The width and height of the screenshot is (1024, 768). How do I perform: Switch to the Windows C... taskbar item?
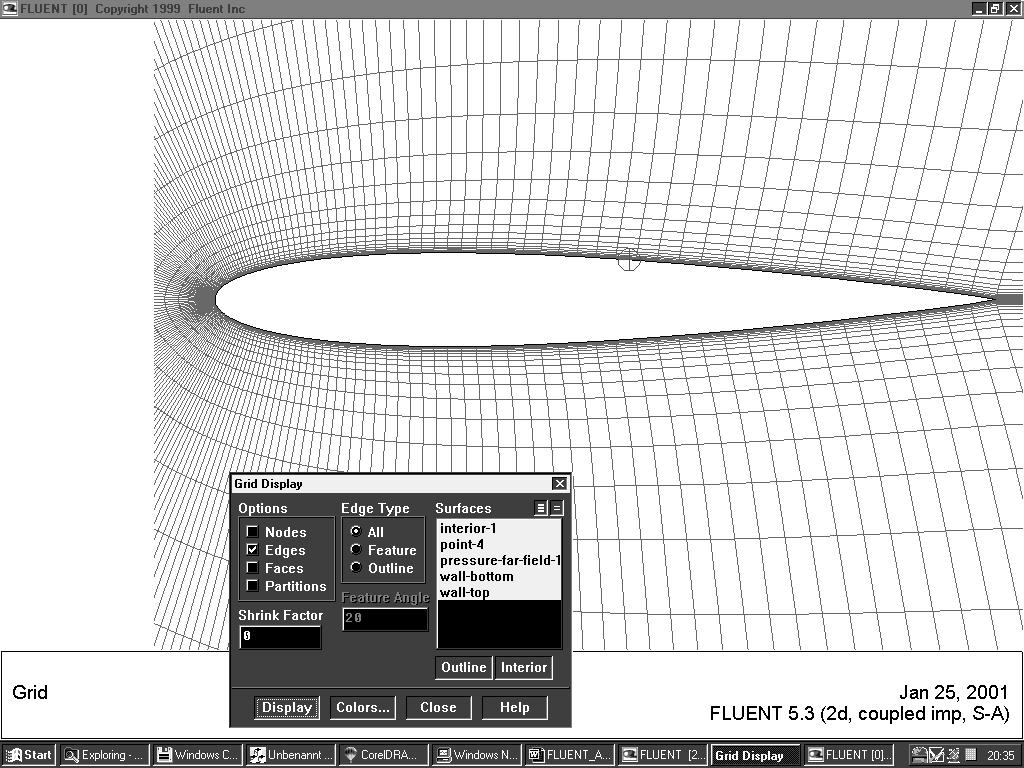pyautogui.click(x=198, y=755)
